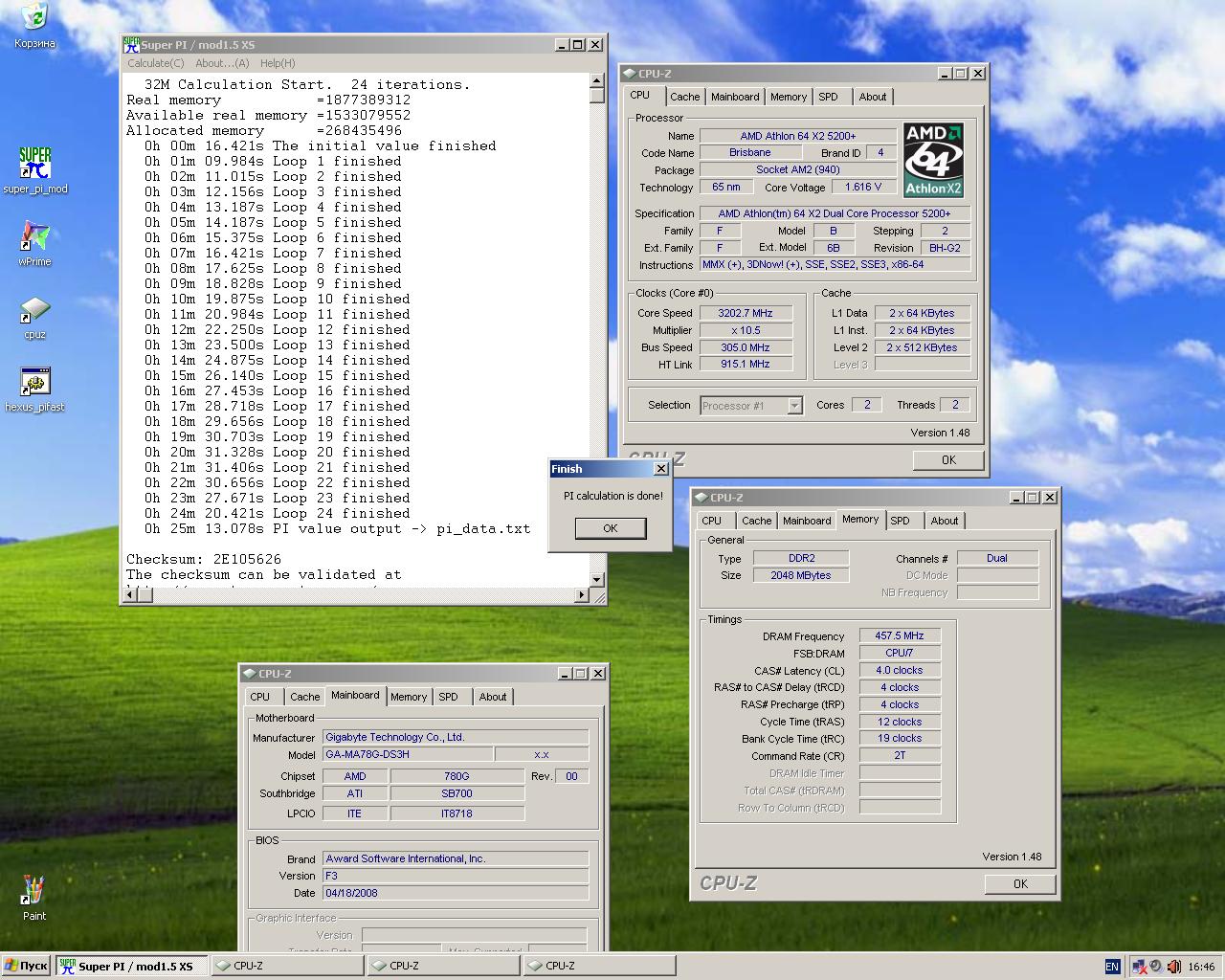Click the Core Speed value 3202.7 MHz

[746, 313]
